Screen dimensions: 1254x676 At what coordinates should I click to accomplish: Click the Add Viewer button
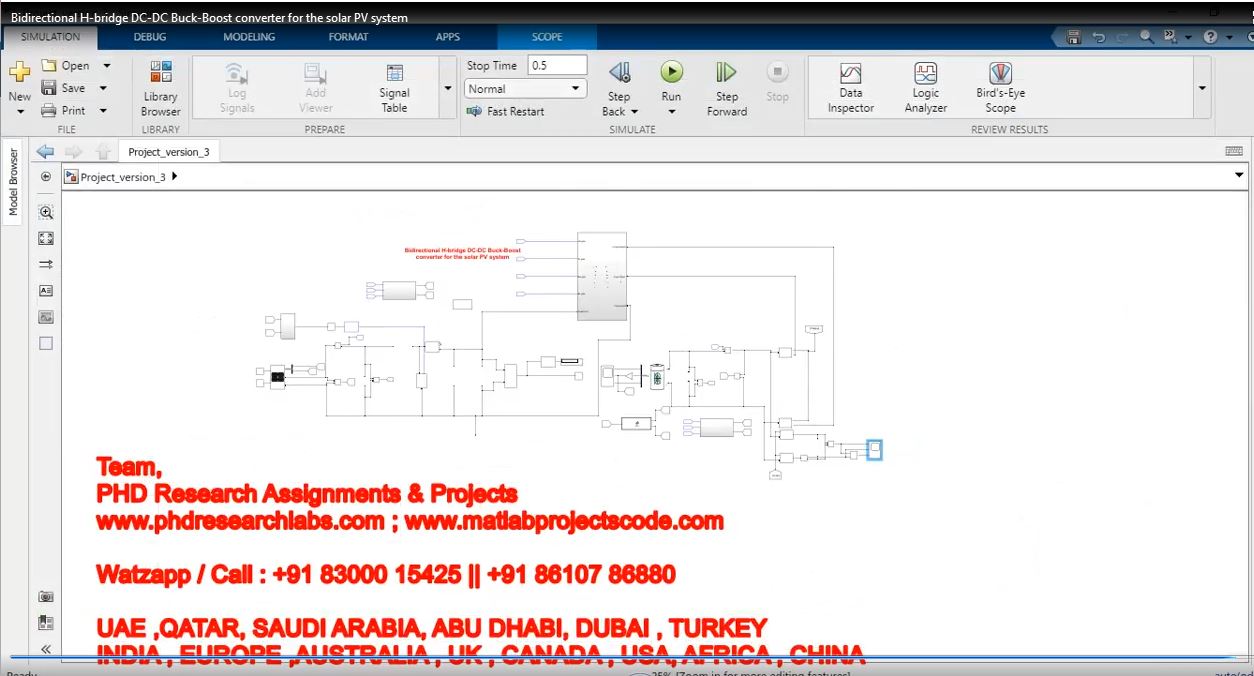click(x=315, y=89)
